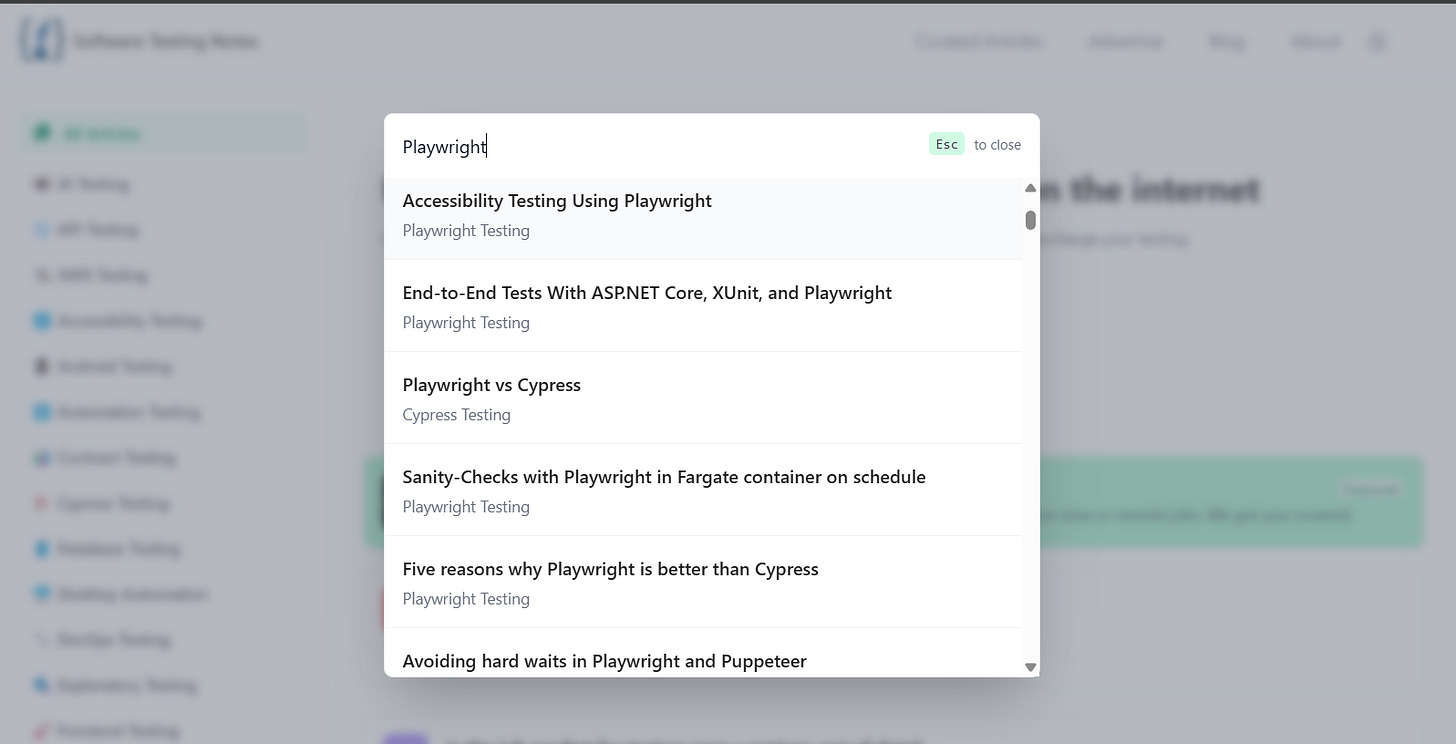Click "Cypress Testing" label under Playwright vs Cypress

coord(456,415)
